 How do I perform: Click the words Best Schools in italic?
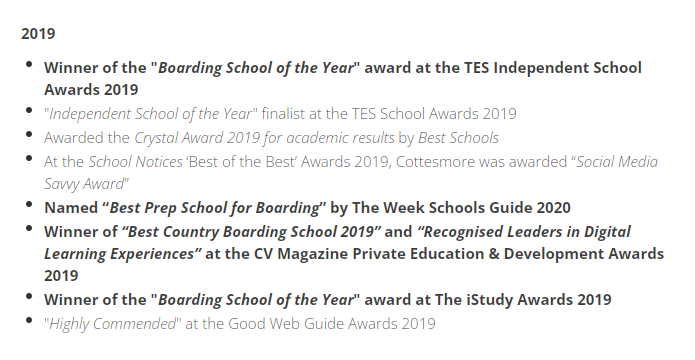coord(458,137)
